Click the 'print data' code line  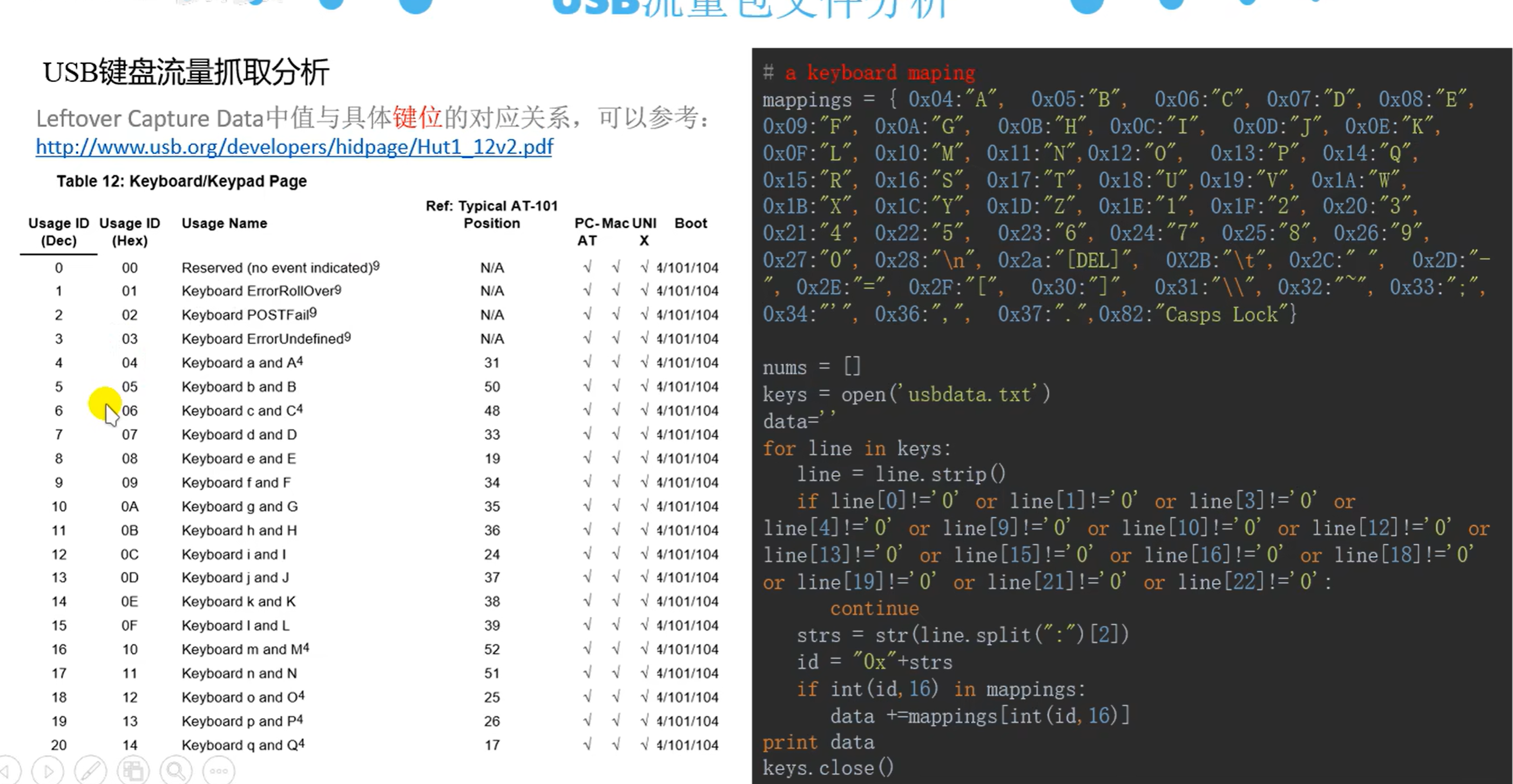coord(818,742)
